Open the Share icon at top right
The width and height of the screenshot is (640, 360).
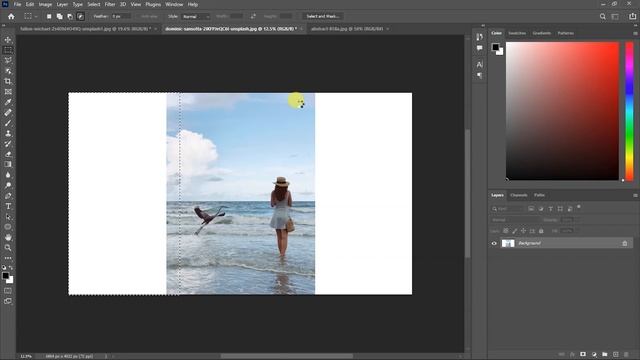point(632,16)
